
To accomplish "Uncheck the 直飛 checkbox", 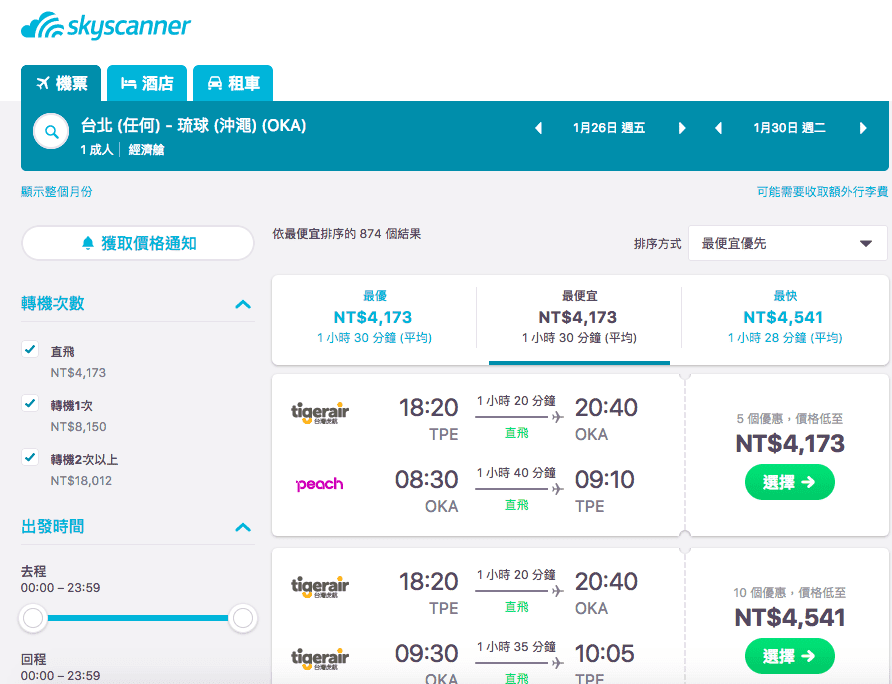I will pyautogui.click(x=30, y=349).
